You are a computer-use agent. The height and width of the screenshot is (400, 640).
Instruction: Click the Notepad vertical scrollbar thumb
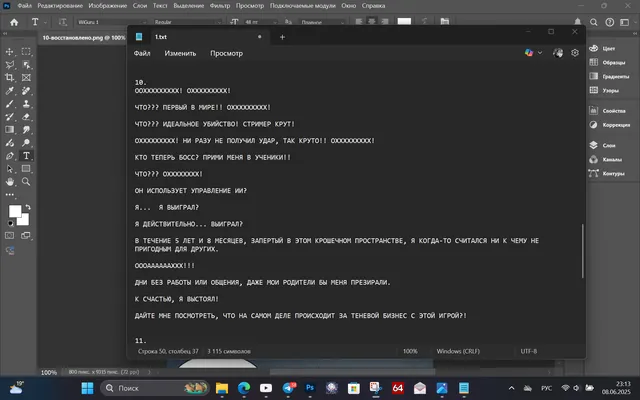pos(582,251)
